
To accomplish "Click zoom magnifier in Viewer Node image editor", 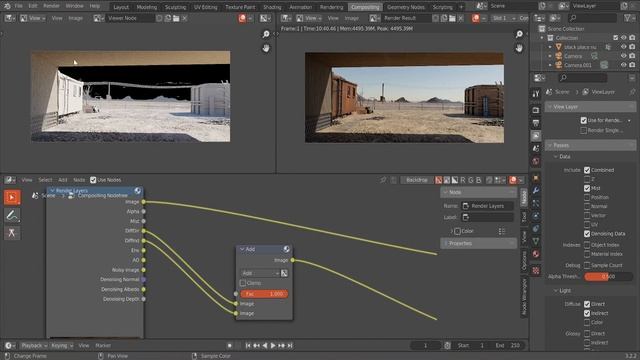I will pyautogui.click(x=266, y=34).
